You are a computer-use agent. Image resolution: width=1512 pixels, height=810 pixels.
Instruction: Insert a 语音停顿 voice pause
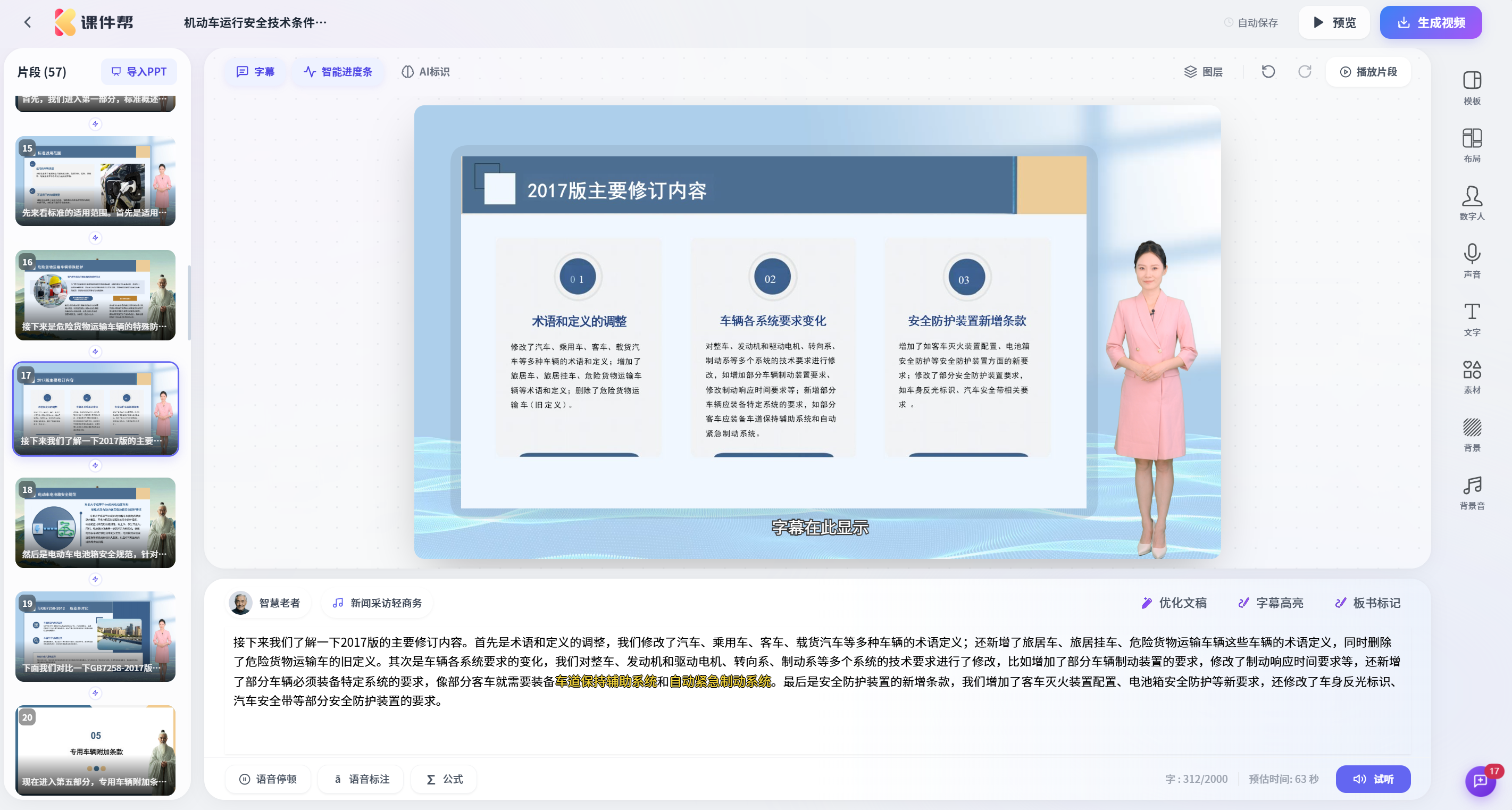click(x=268, y=779)
